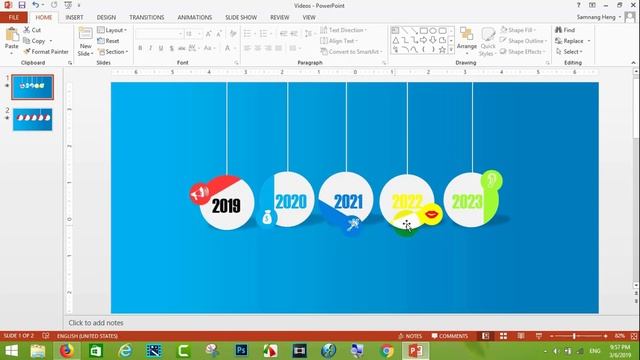Image resolution: width=640 pixels, height=360 pixels.
Task: Insert a New Slide
Action: (85, 42)
